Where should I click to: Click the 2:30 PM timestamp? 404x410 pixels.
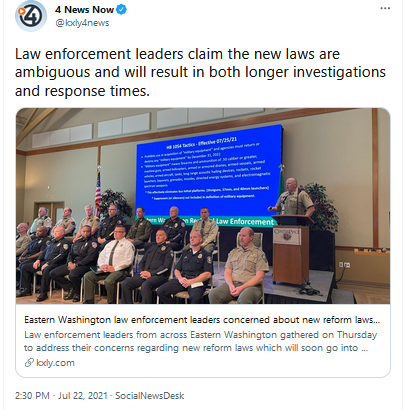click(32, 396)
